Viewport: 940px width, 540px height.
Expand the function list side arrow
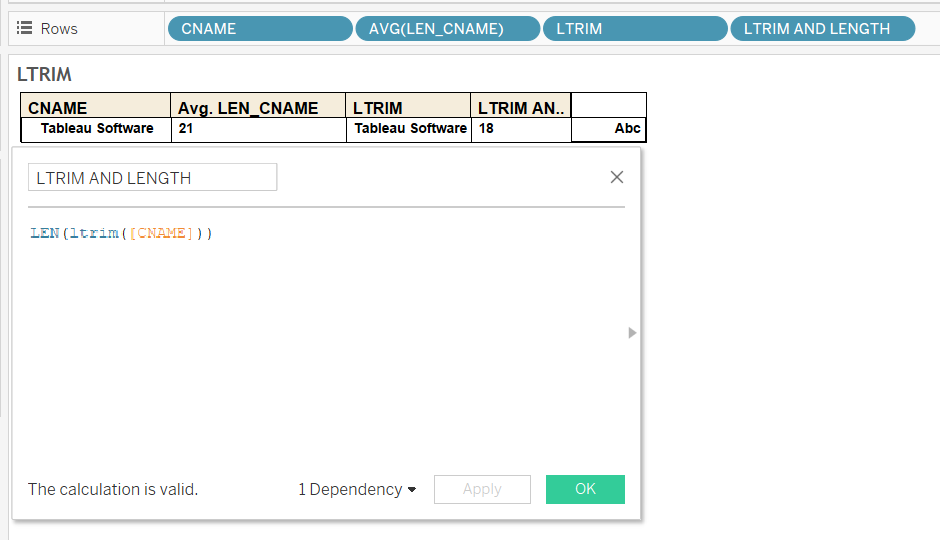(x=632, y=333)
